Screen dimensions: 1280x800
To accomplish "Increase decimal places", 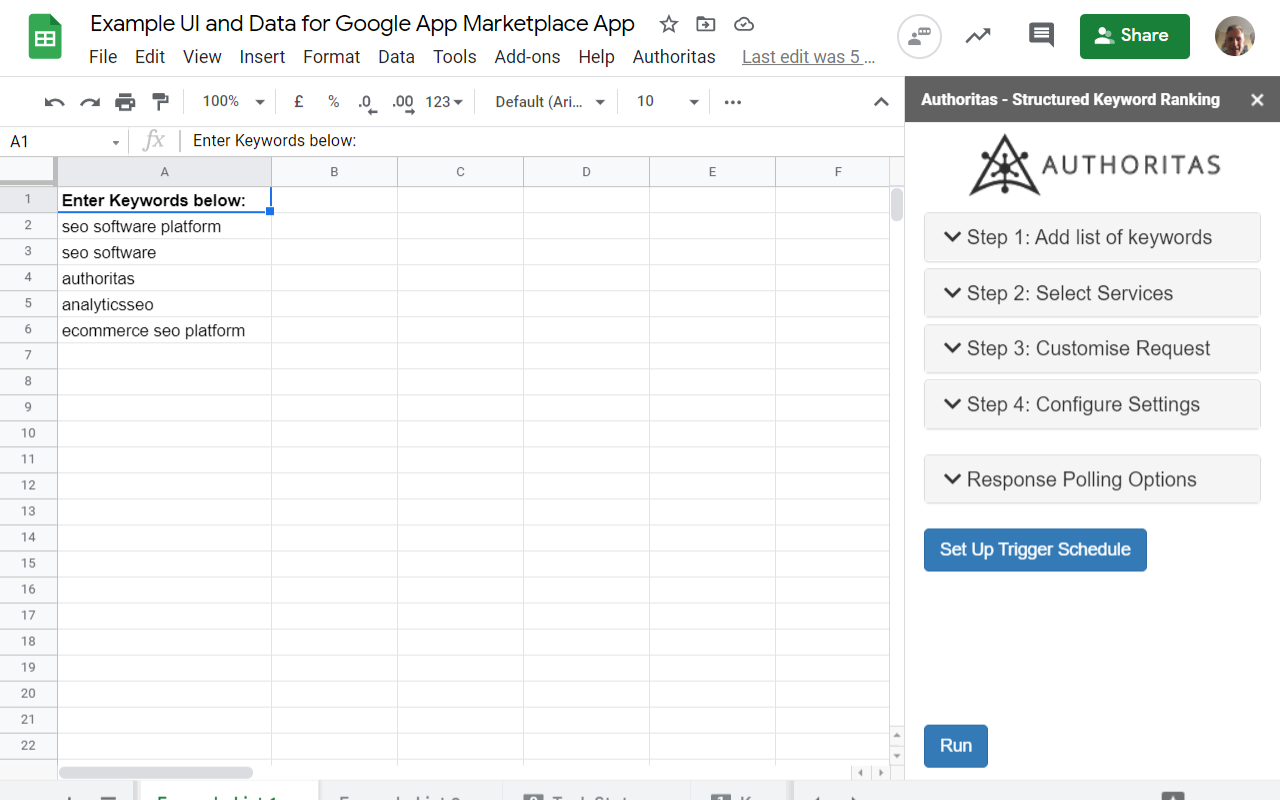I will click(x=403, y=102).
